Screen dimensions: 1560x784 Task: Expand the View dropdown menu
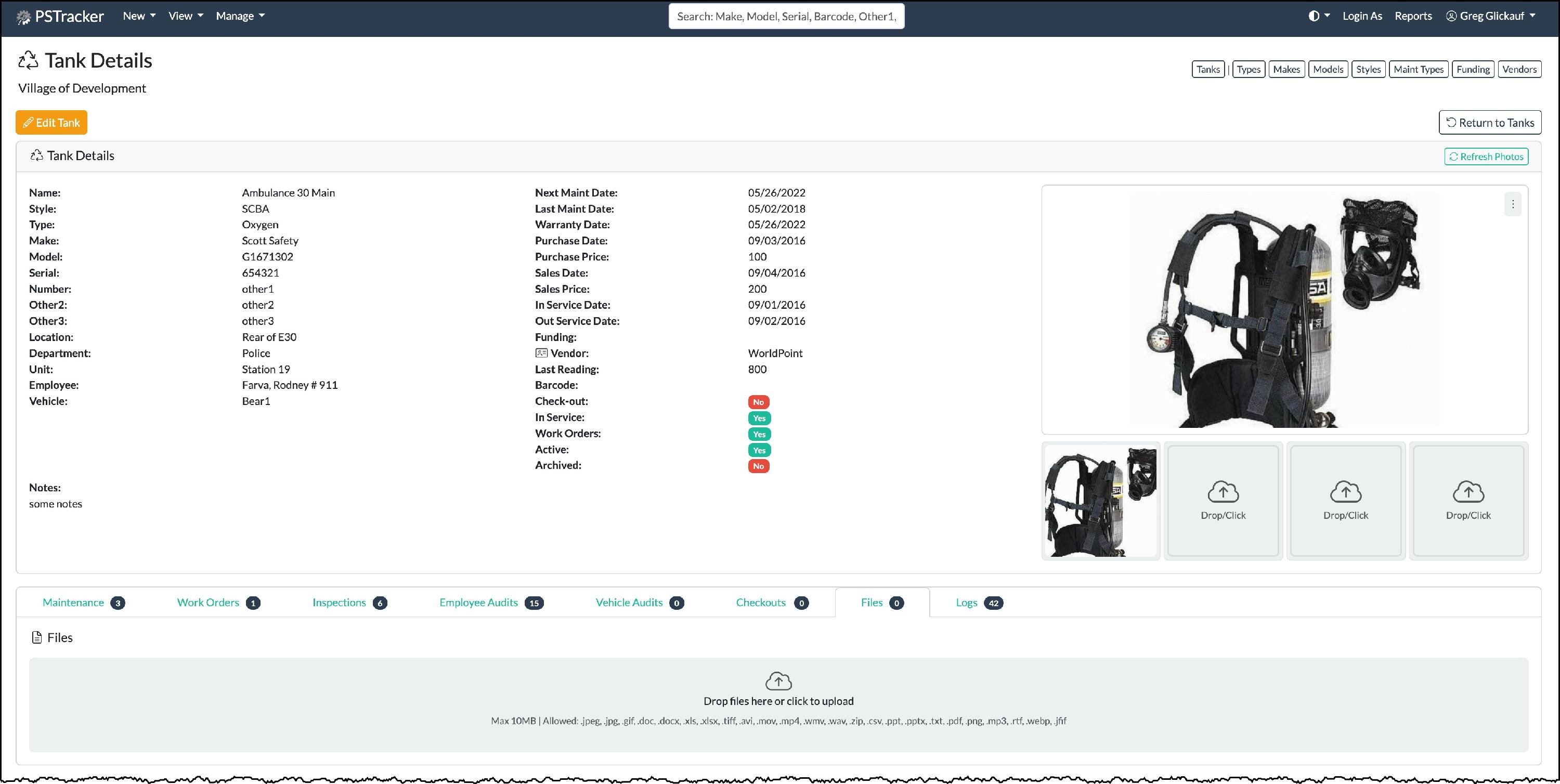pyautogui.click(x=185, y=16)
